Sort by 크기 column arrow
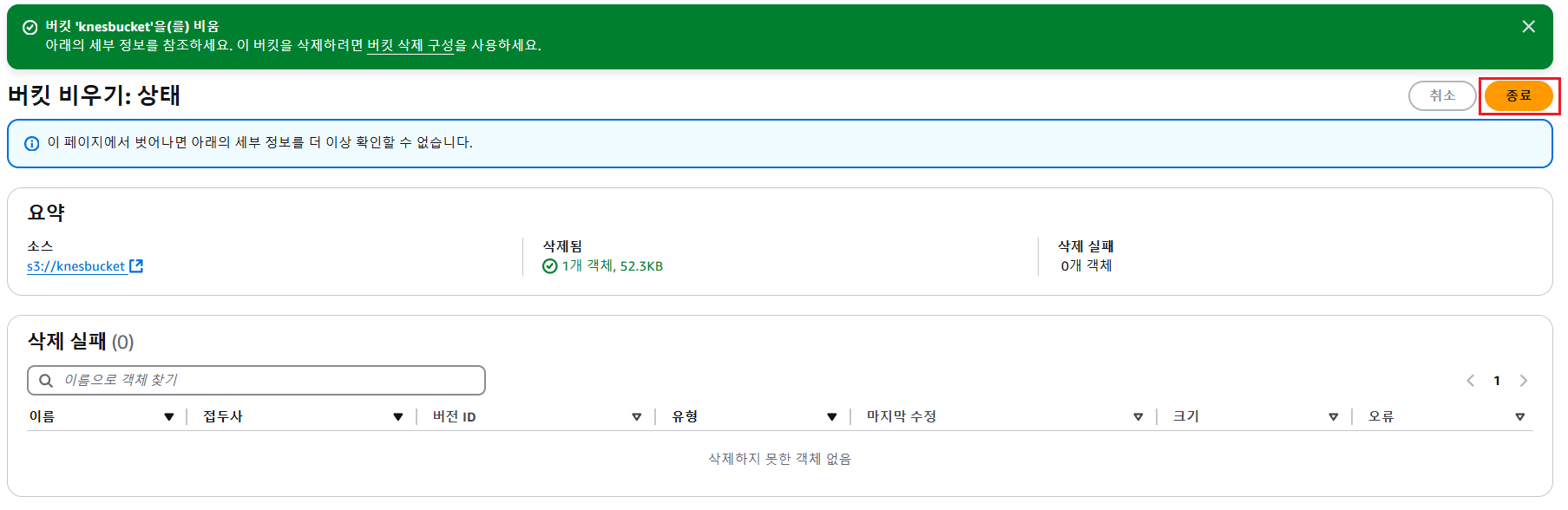The height and width of the screenshot is (510, 1568). pos(1334,417)
